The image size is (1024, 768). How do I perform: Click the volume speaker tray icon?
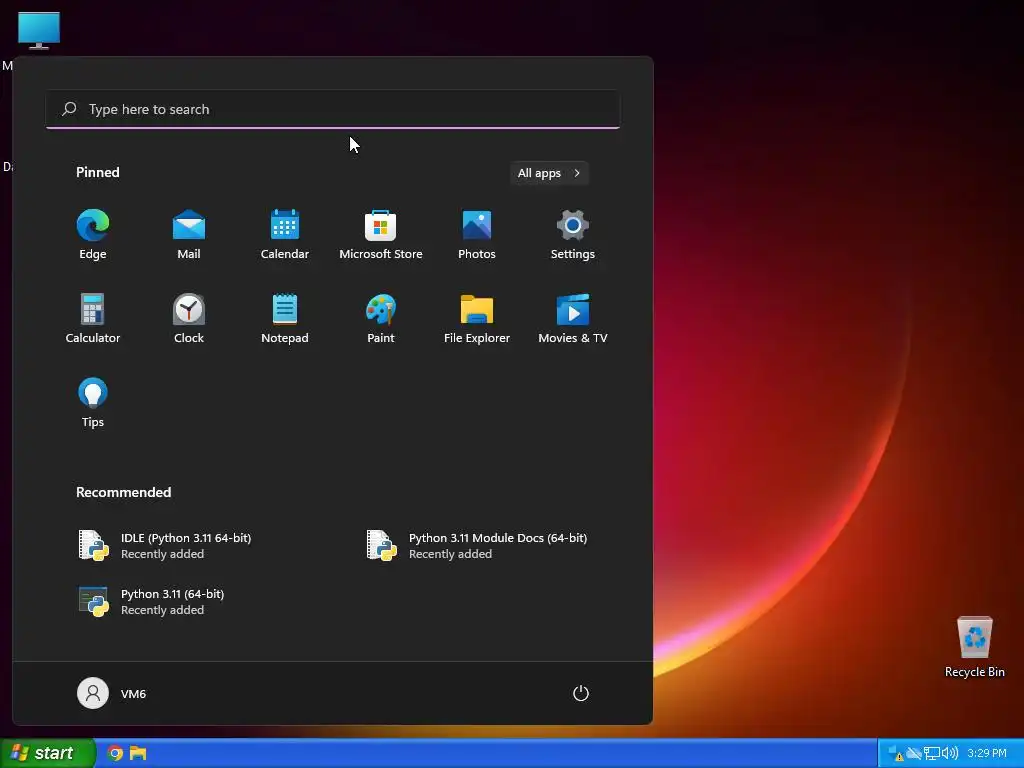(950, 753)
